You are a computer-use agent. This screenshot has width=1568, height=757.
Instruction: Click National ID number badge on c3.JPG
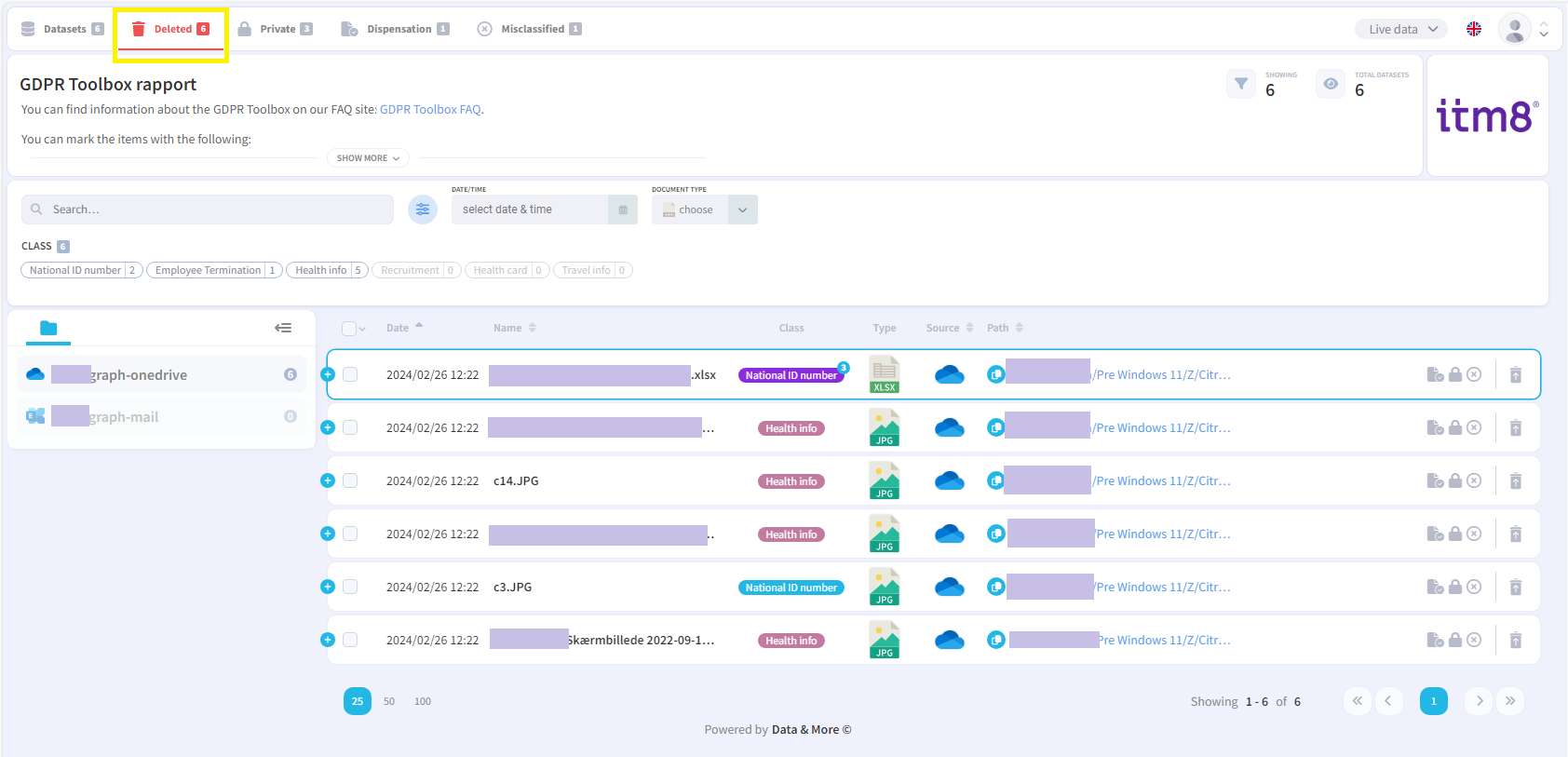pyautogui.click(x=791, y=588)
